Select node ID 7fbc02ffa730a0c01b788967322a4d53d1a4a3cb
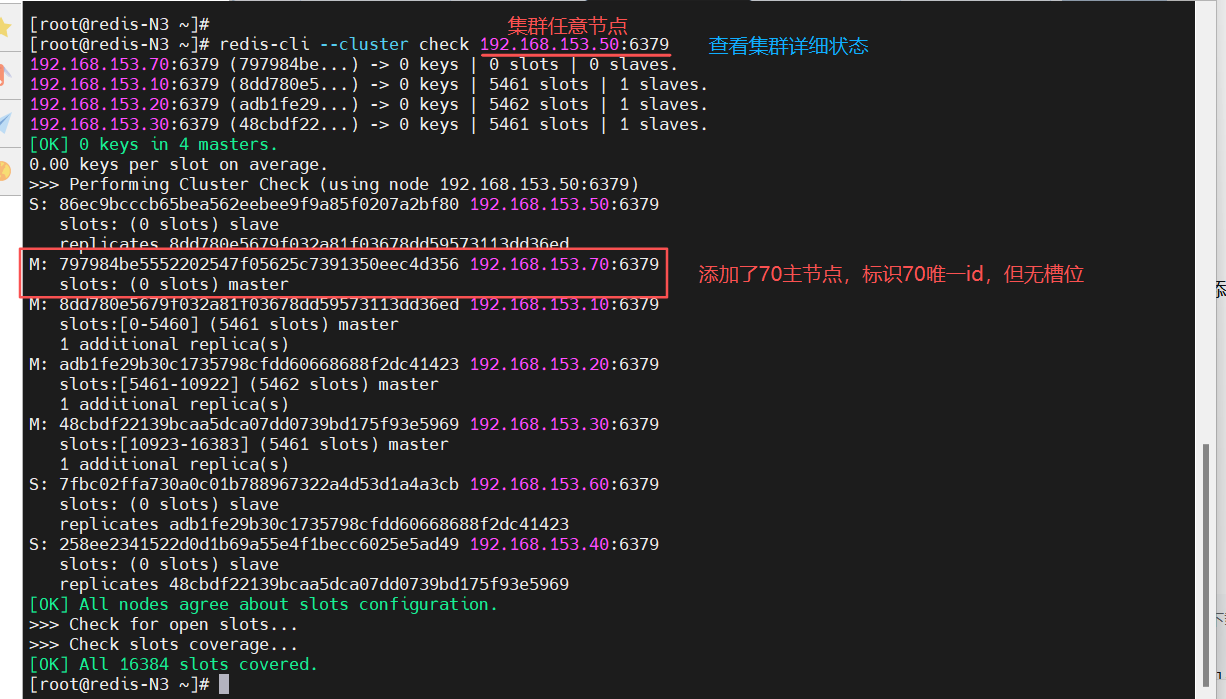Image resolution: width=1226 pixels, height=699 pixels. click(259, 484)
